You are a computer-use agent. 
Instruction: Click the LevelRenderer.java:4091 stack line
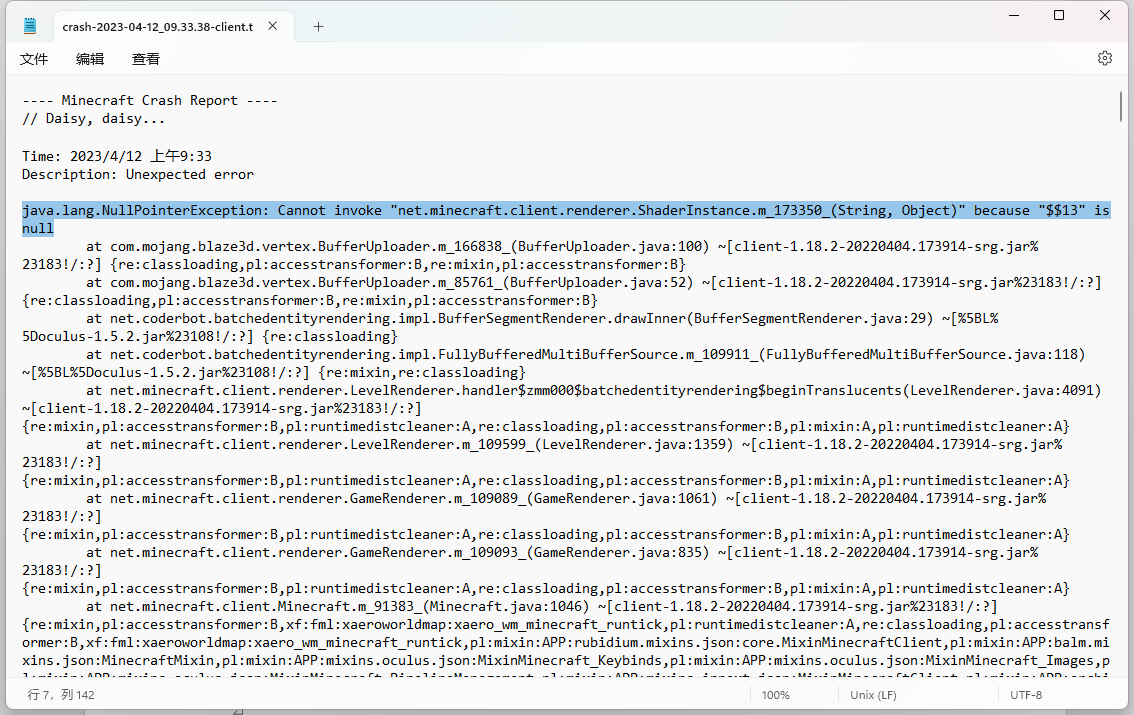tap(594, 390)
